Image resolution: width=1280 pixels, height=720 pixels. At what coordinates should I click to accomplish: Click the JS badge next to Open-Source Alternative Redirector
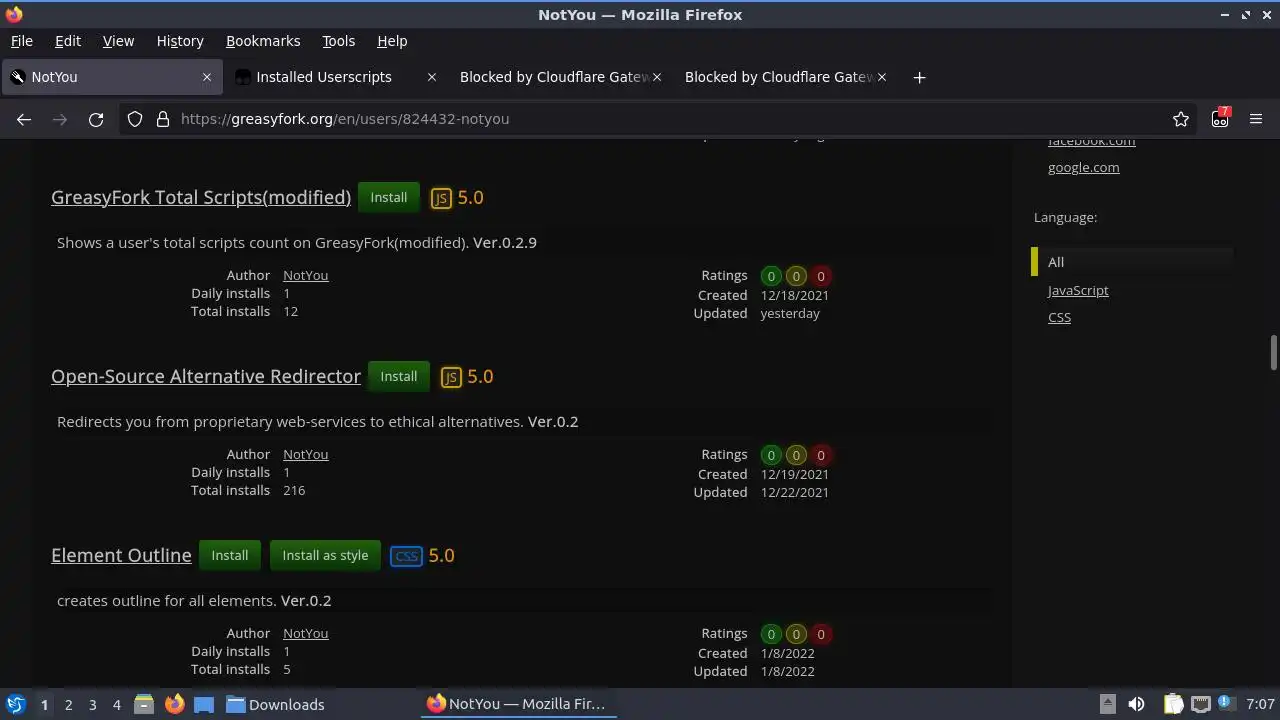point(451,377)
